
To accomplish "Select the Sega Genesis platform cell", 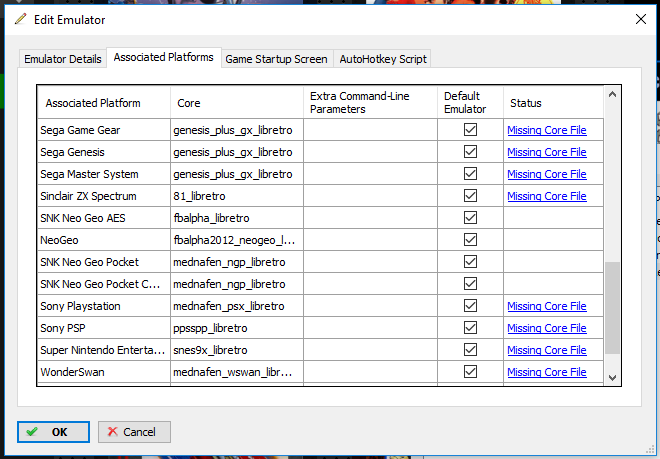I will (x=104, y=152).
